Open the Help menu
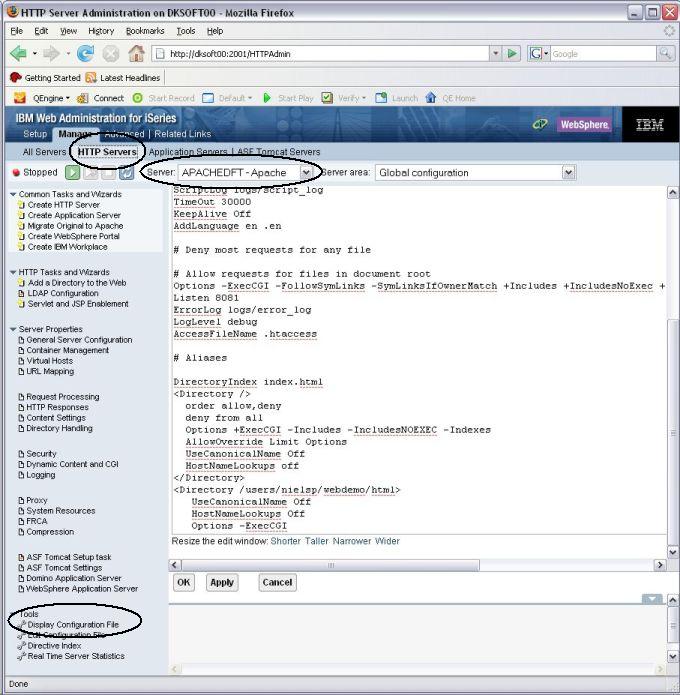Screen dimensions: 680x695 tap(215, 31)
